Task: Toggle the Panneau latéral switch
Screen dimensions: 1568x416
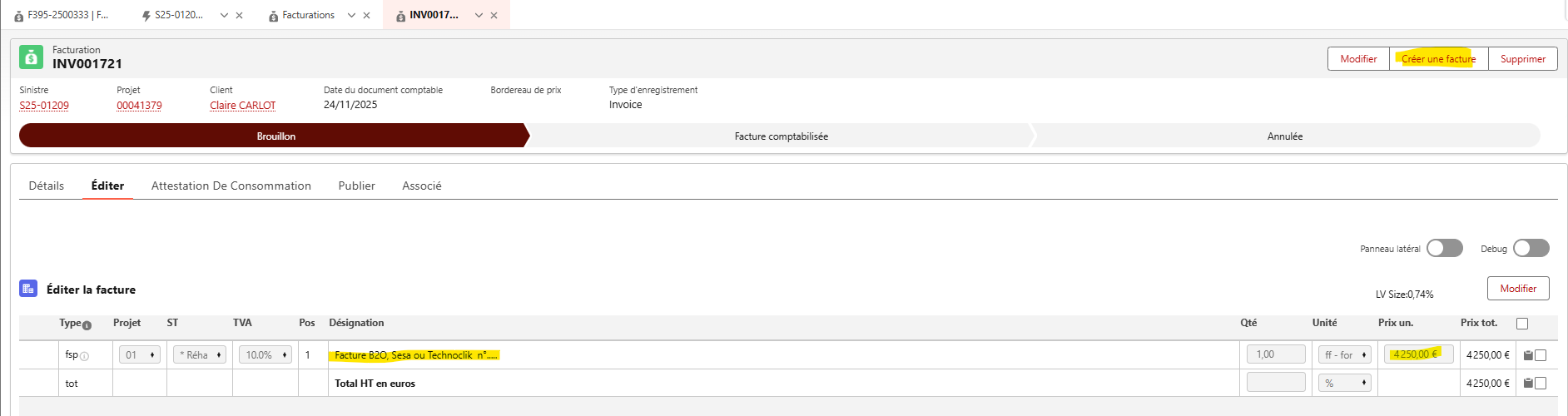Action: click(x=1445, y=248)
